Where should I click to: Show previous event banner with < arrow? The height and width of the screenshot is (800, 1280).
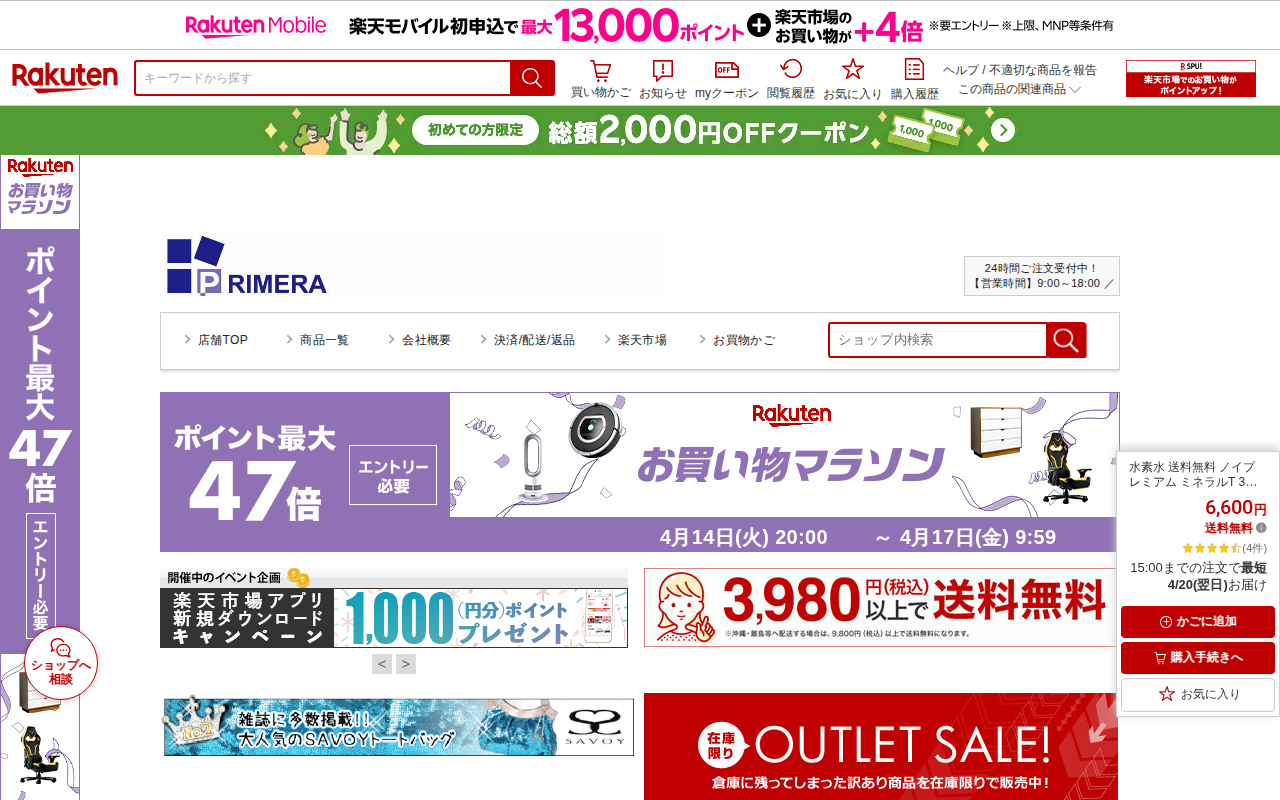[x=382, y=664]
